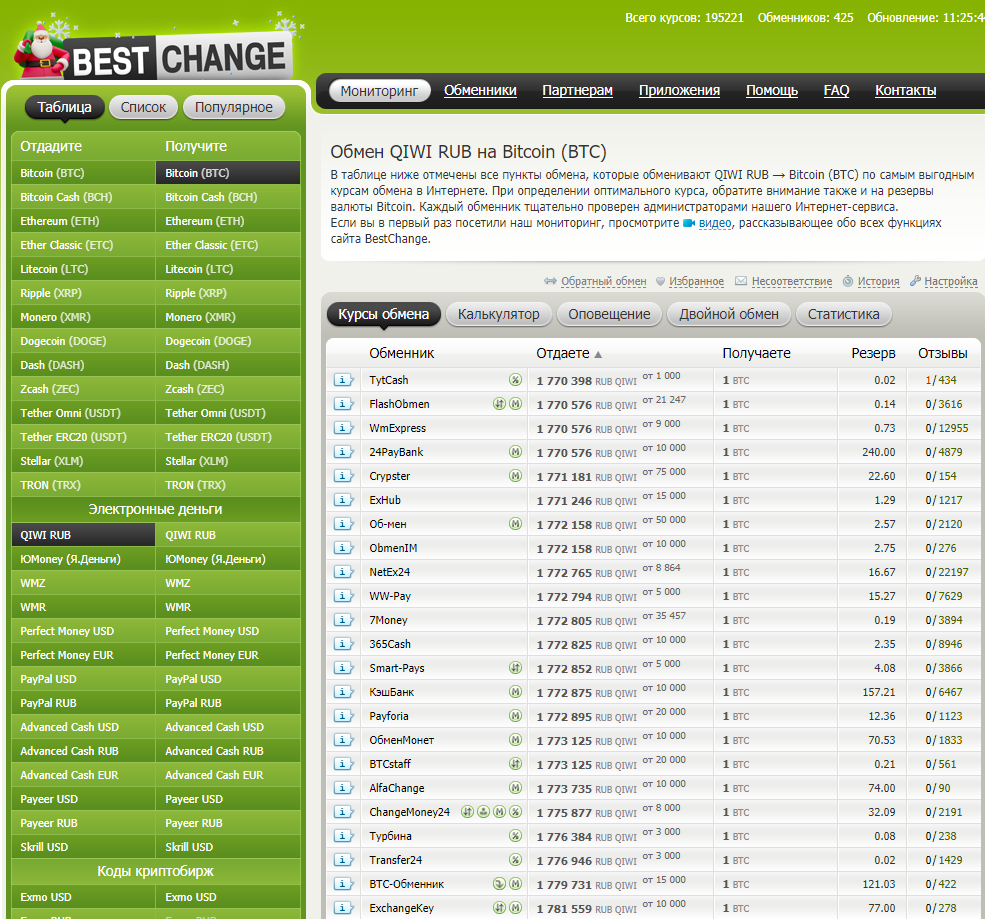
Task: Open the Оповещение tab
Action: 609,314
